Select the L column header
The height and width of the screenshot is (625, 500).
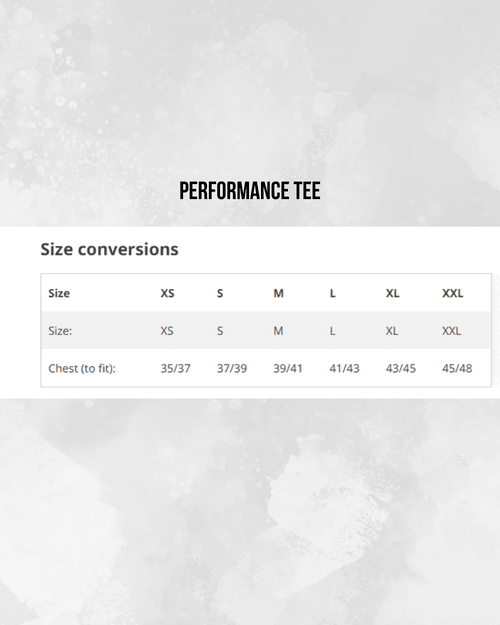333,293
